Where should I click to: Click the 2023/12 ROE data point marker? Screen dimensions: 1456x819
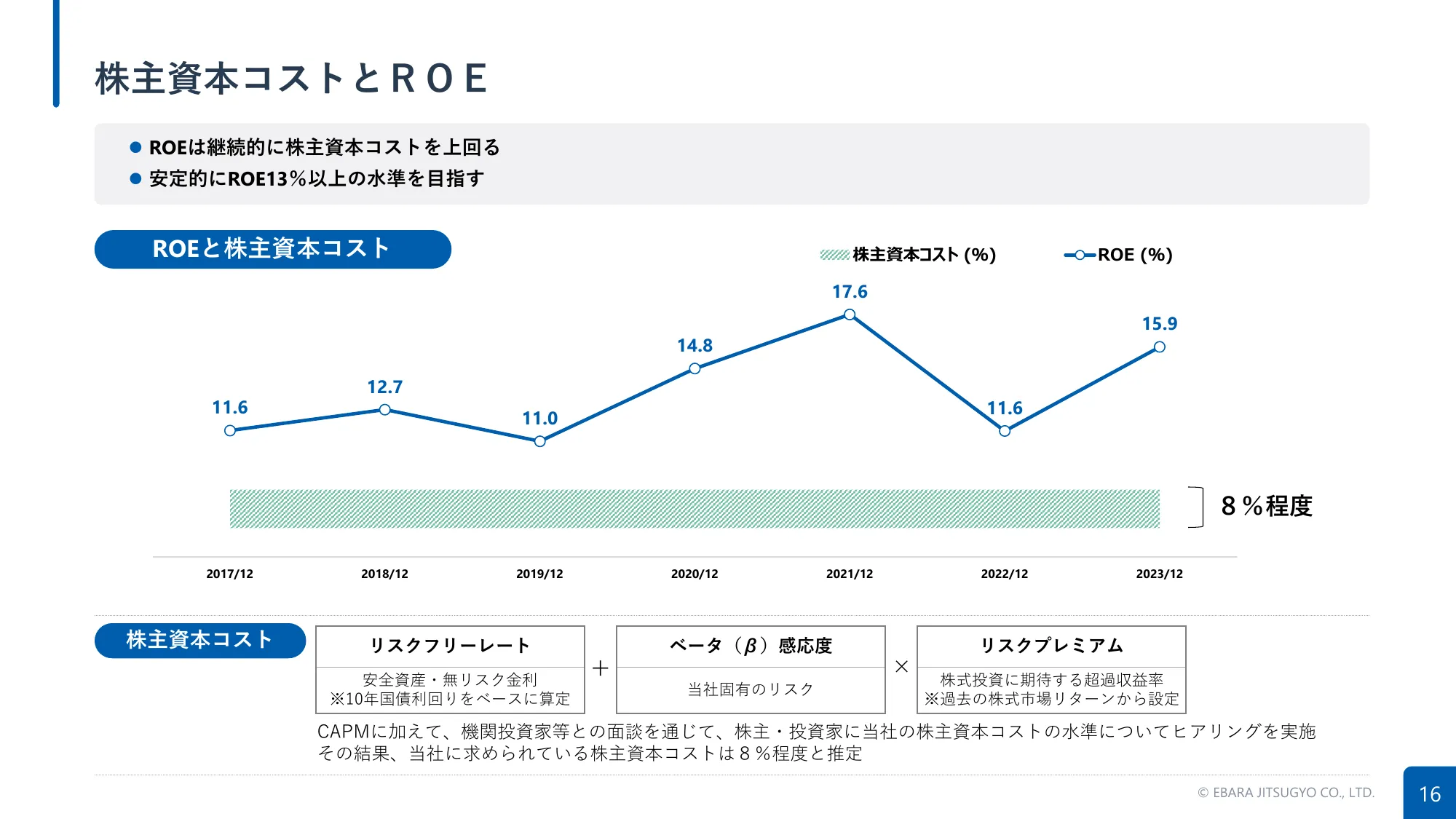click(1160, 347)
